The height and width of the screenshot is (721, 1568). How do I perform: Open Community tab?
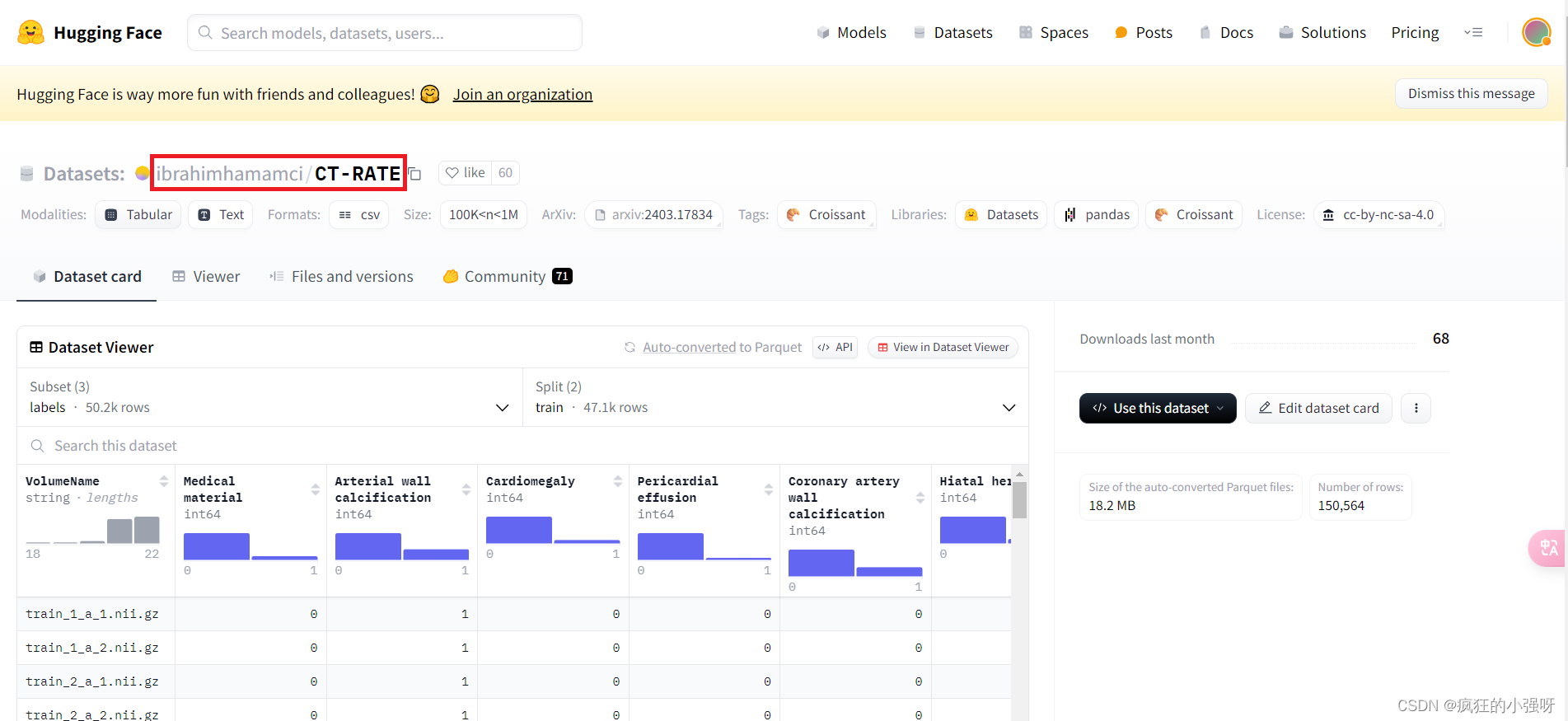(x=508, y=277)
